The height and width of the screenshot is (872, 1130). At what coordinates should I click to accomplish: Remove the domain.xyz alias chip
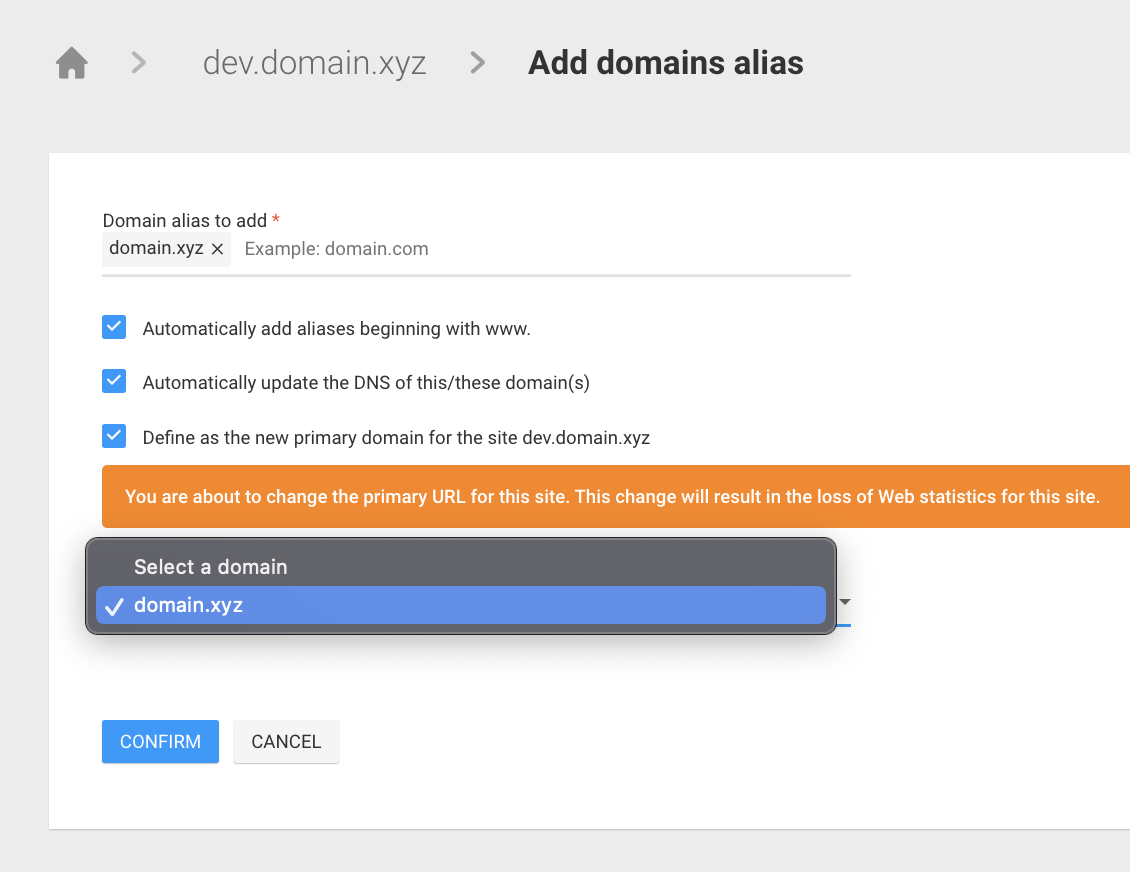tap(217, 249)
